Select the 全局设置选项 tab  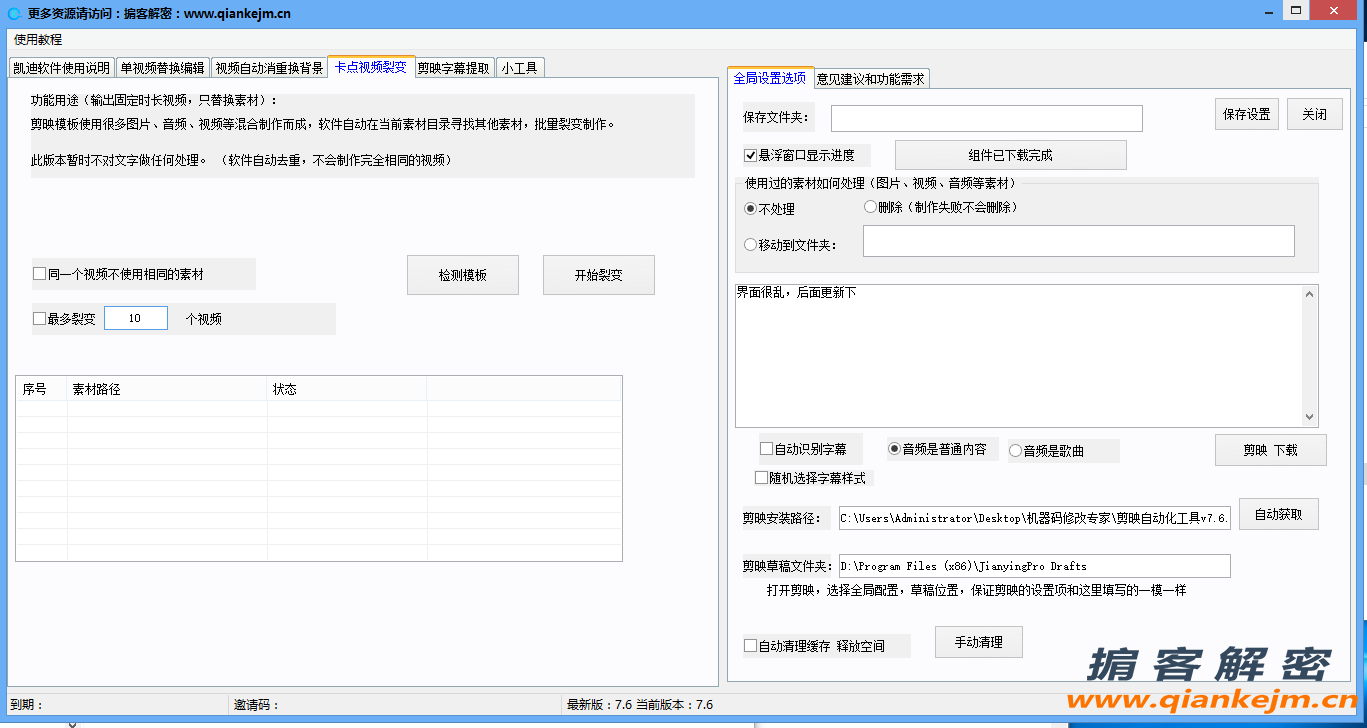click(770, 78)
